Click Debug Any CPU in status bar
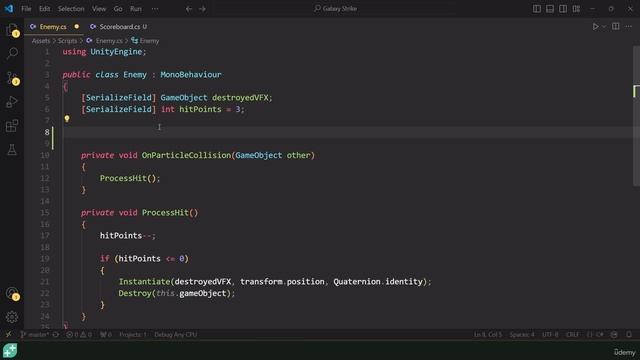This screenshot has width=640, height=360. click(176, 335)
